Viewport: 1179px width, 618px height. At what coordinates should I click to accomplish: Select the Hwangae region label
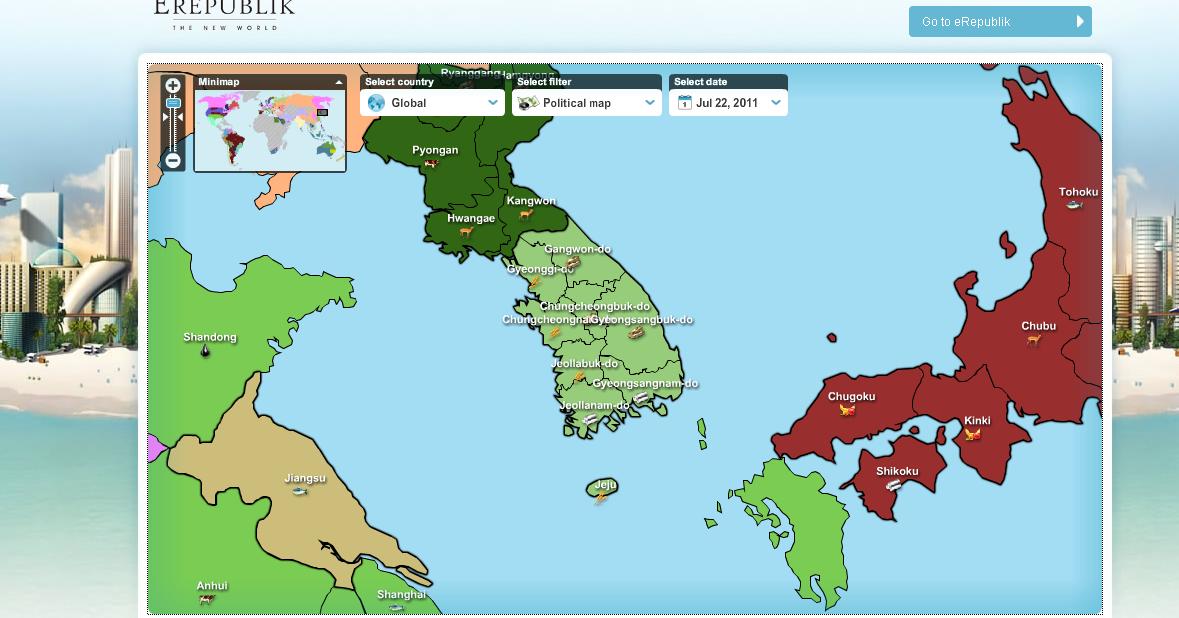[471, 218]
